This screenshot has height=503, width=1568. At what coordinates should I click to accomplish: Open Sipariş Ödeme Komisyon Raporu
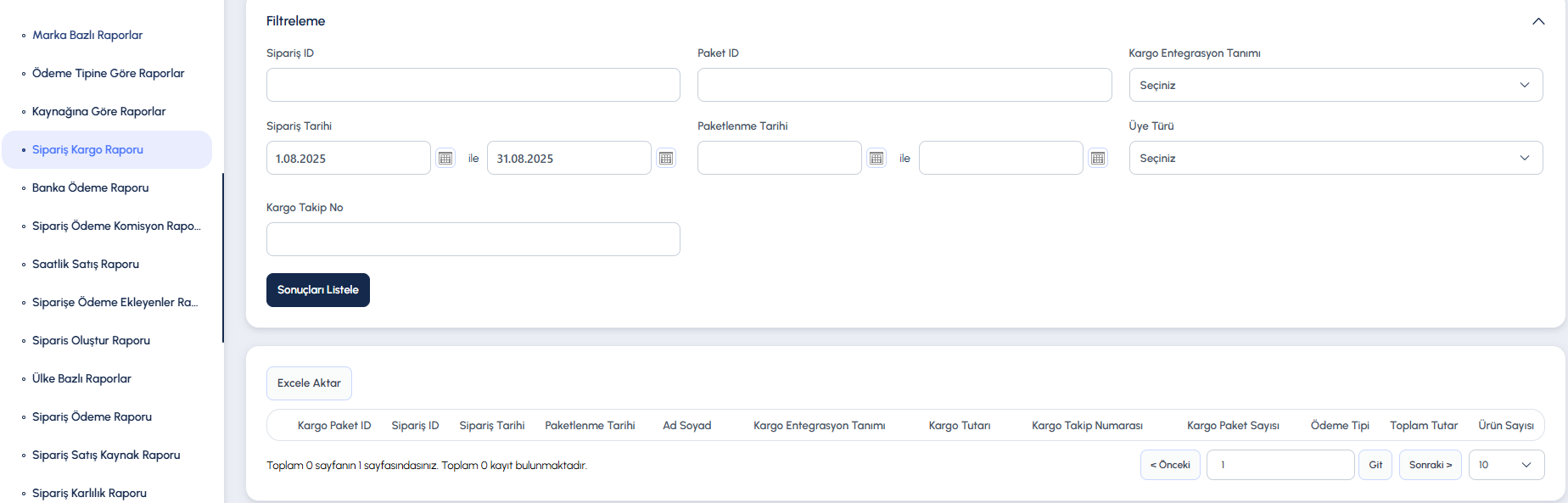pos(116,226)
